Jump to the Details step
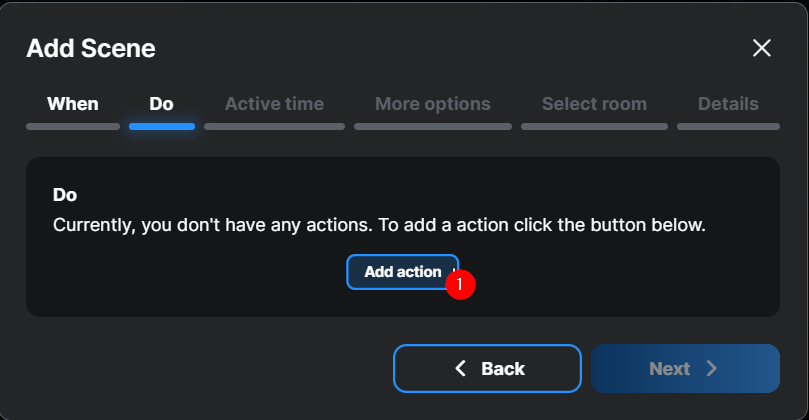This screenshot has width=809, height=420. point(728,104)
